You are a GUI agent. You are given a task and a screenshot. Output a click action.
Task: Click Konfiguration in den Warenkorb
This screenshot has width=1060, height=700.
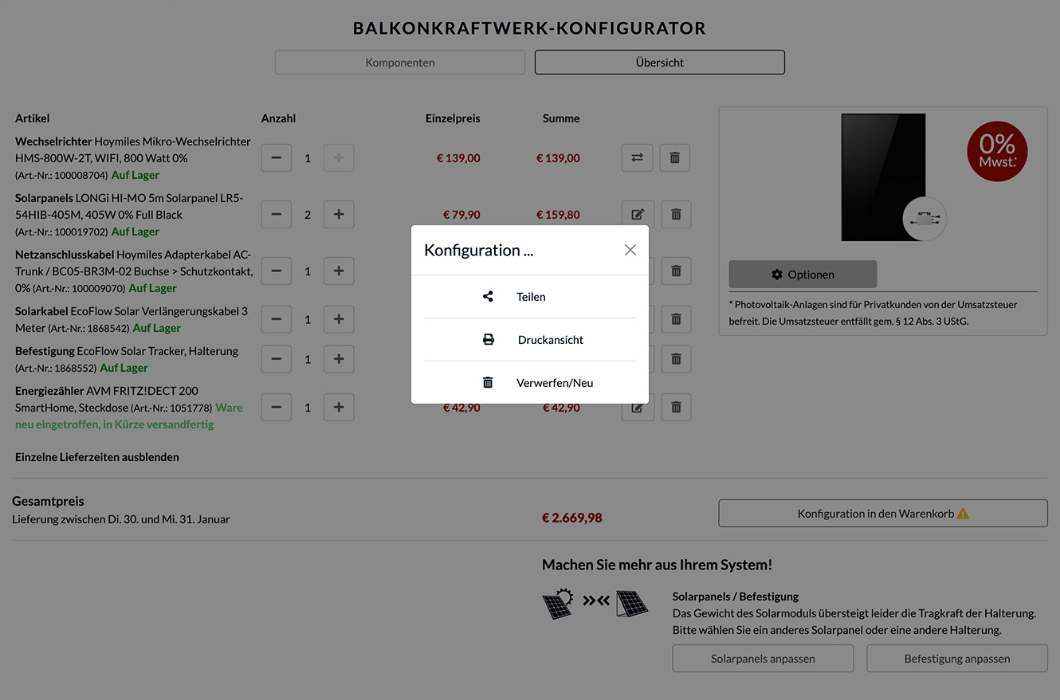(882, 514)
